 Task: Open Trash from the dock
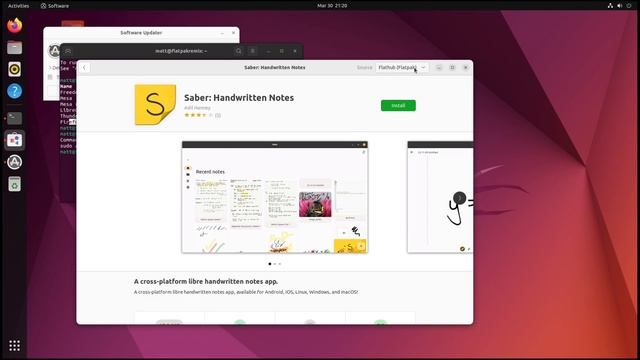pyautogui.click(x=15, y=184)
